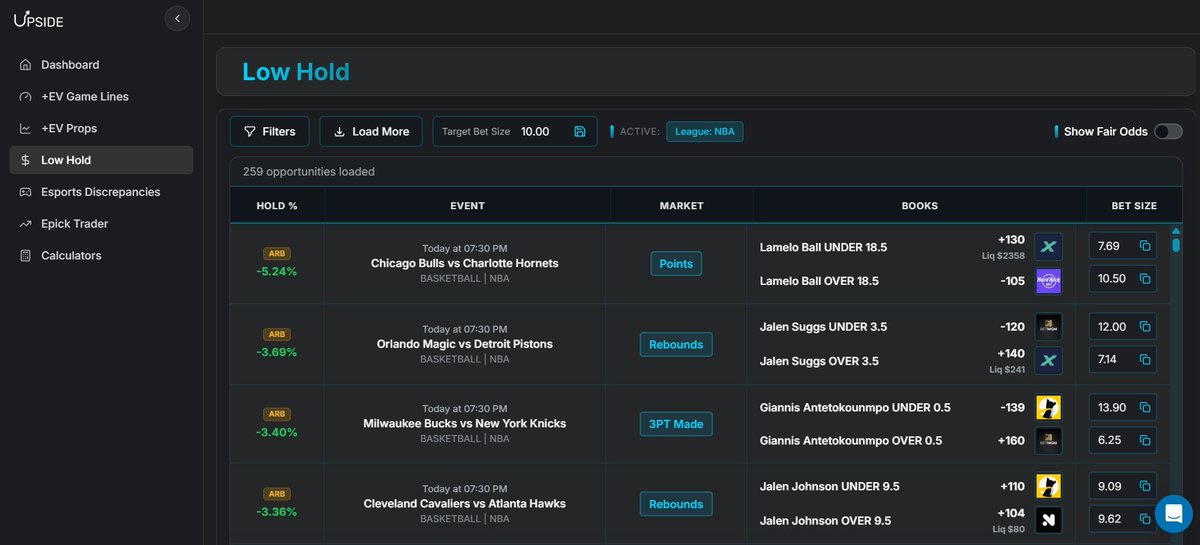Collapse the sidebar with the chevron button
This screenshot has height=545, width=1200.
click(177, 18)
